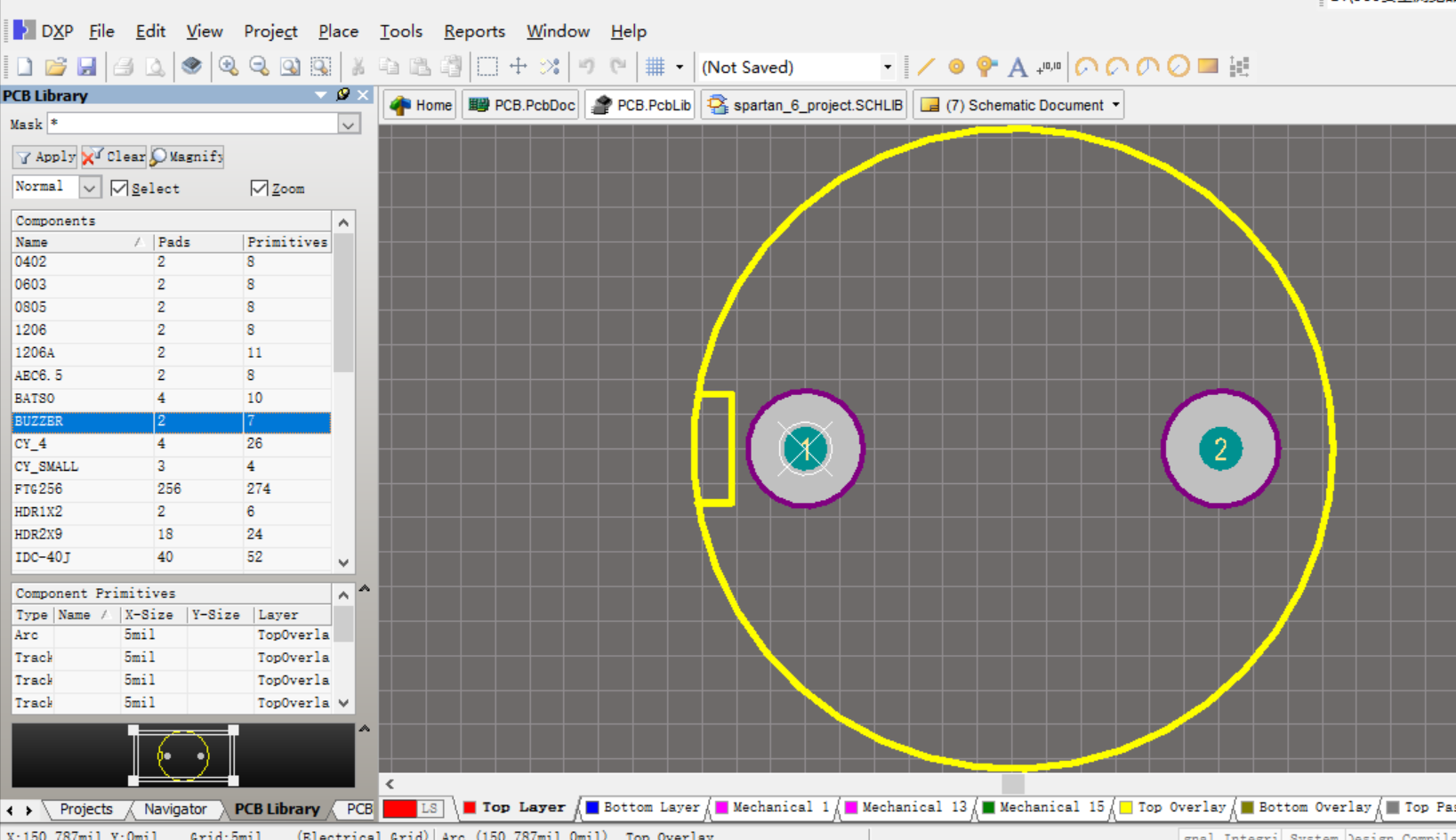This screenshot has height=840, width=1456.
Task: Select the Select Inside Area tool
Action: point(487,67)
